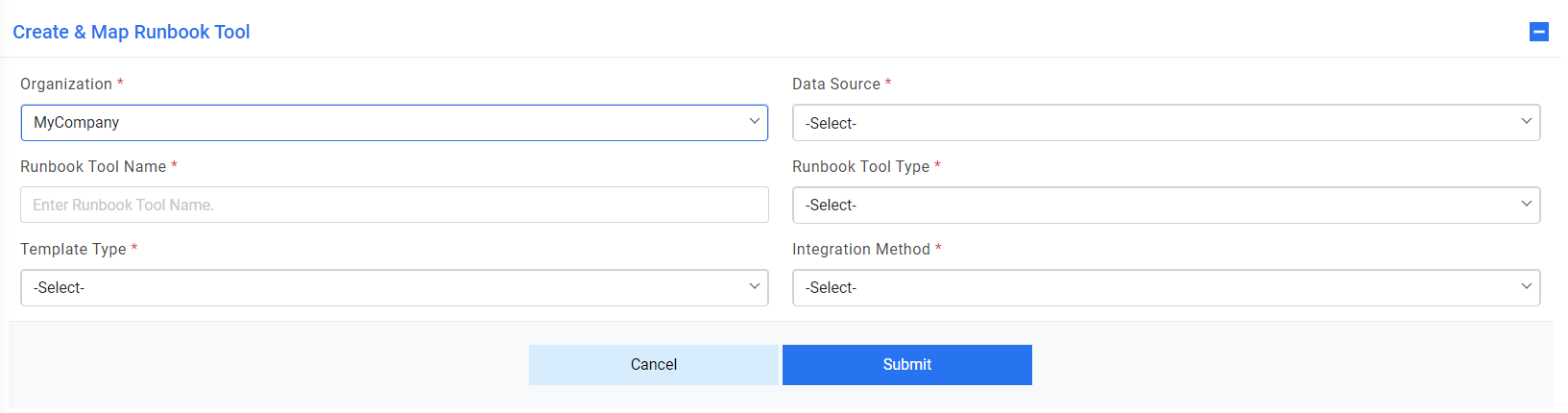This screenshot has height=413, width=1568.
Task: Click the Data Source field label
Action: click(836, 84)
